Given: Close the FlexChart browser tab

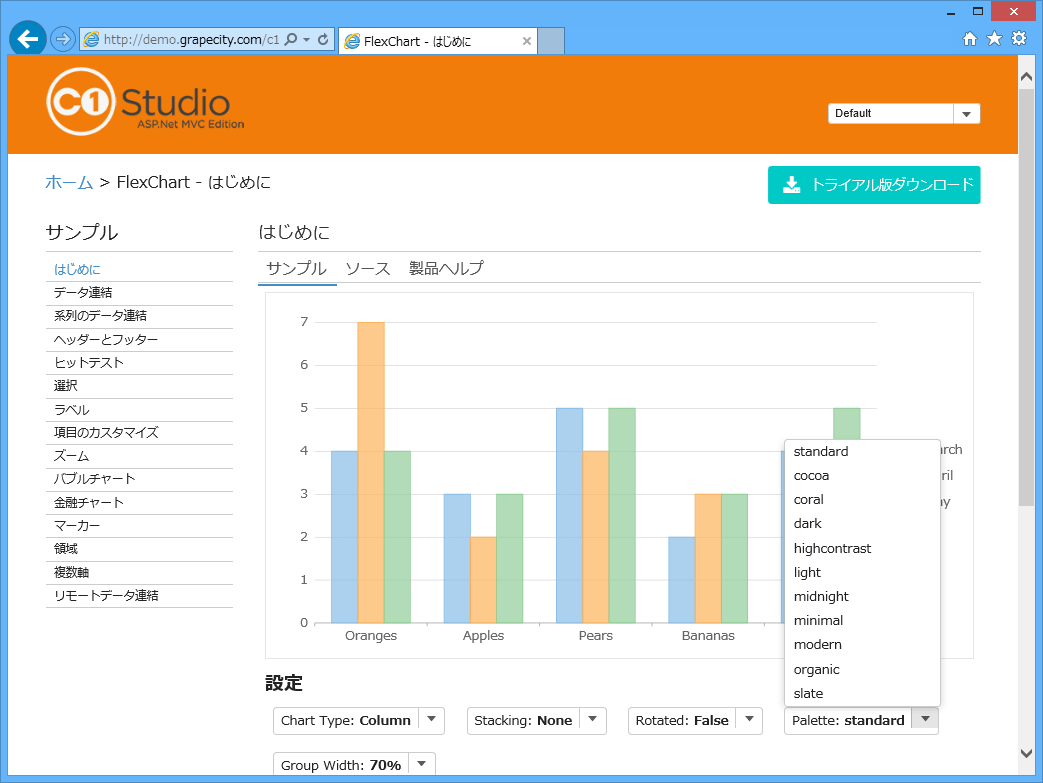Looking at the screenshot, I should tap(526, 41).
